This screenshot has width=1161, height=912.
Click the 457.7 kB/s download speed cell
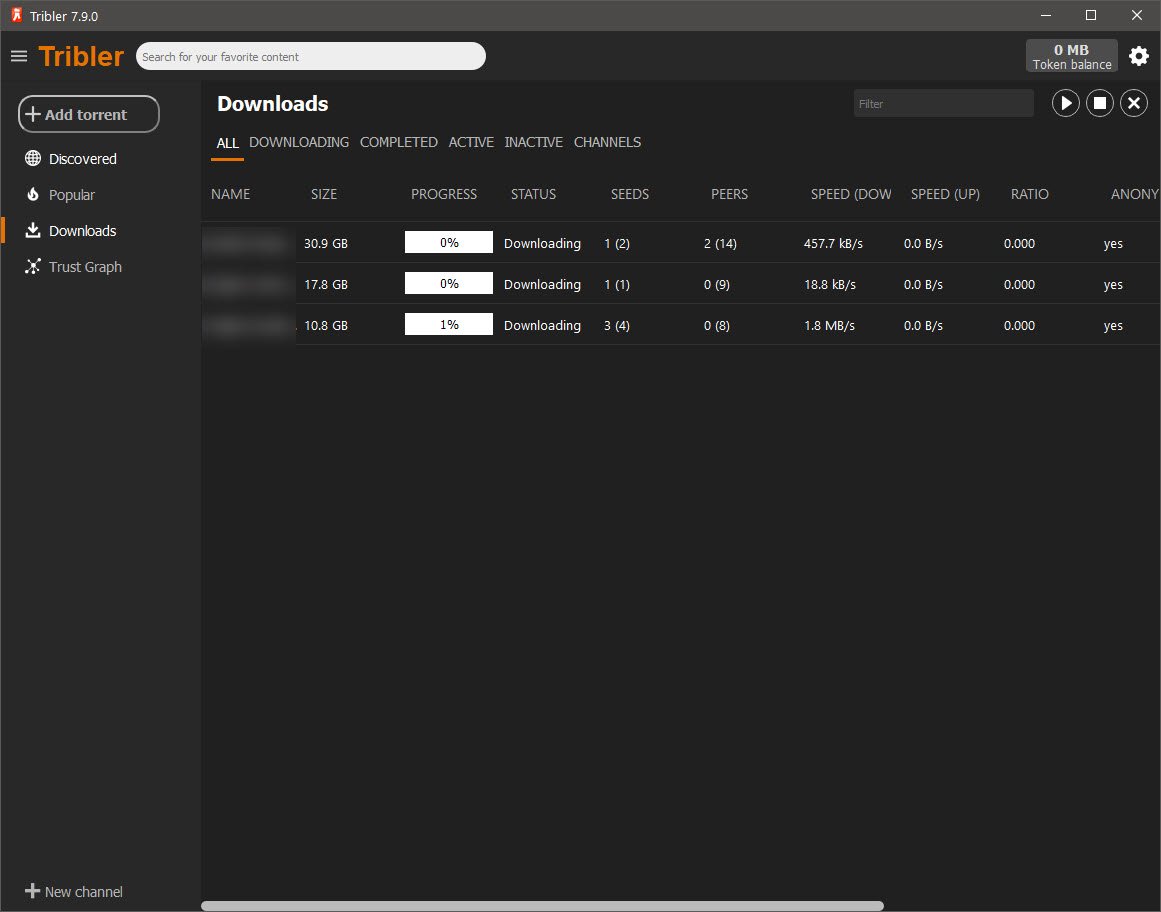click(x=833, y=244)
